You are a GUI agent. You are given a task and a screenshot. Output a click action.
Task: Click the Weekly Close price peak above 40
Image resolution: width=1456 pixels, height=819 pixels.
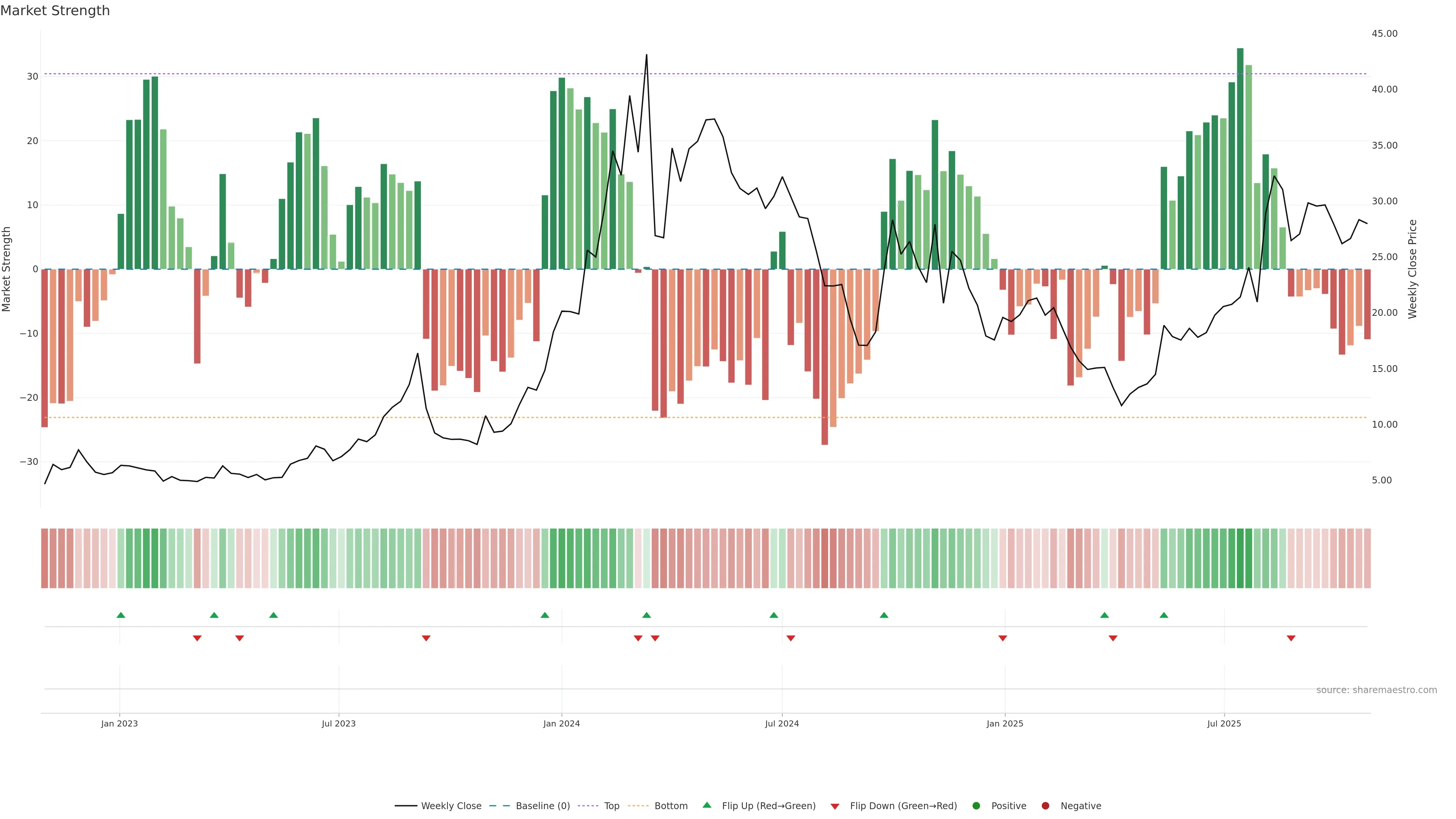click(646, 55)
